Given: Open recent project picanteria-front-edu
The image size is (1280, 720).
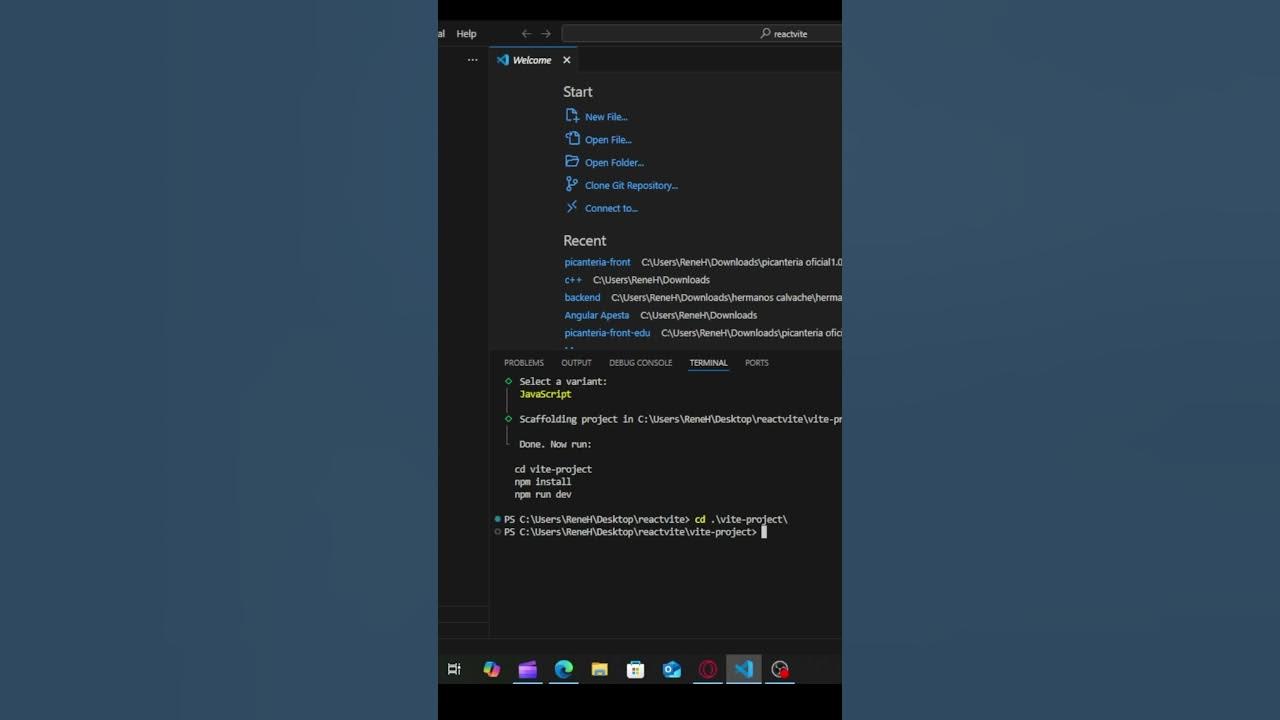Looking at the screenshot, I should [607, 333].
